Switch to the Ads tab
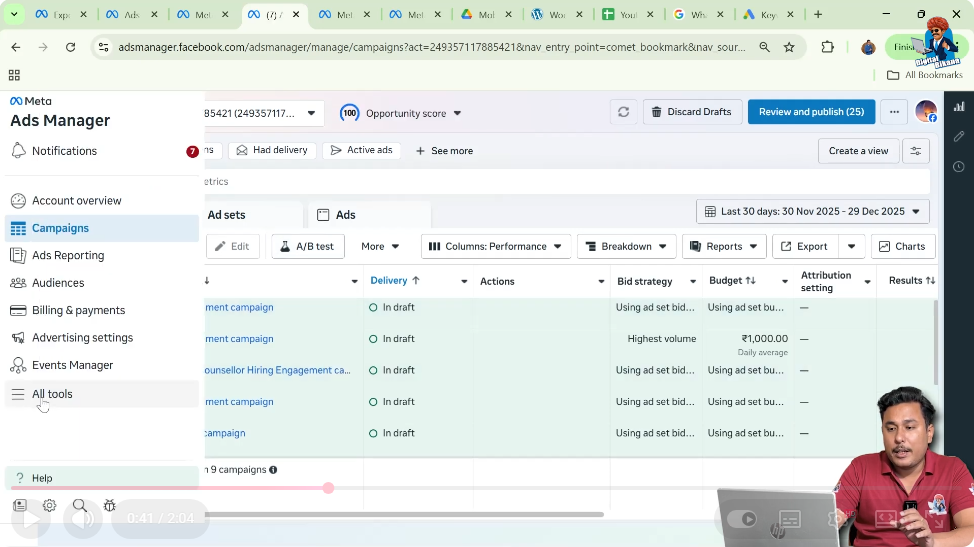 pos(345,215)
